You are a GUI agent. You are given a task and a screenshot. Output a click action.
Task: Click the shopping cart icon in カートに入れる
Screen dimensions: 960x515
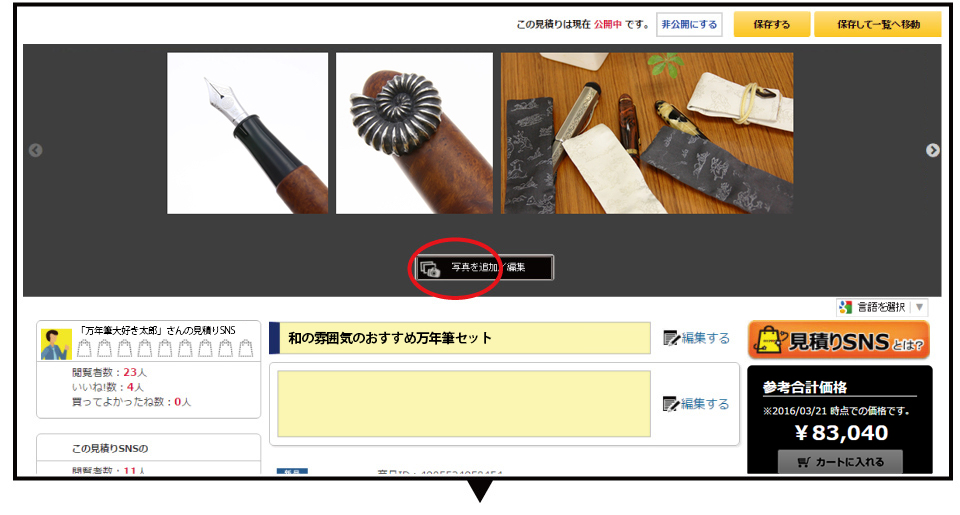tap(804, 462)
